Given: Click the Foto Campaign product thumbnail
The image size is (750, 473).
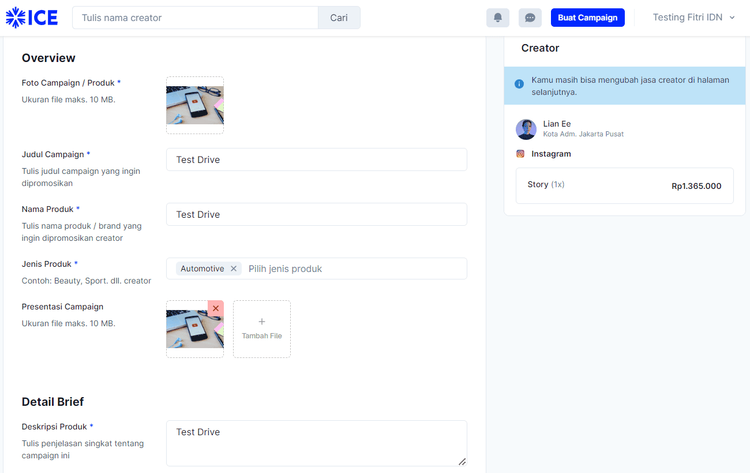Looking at the screenshot, I should [195, 105].
